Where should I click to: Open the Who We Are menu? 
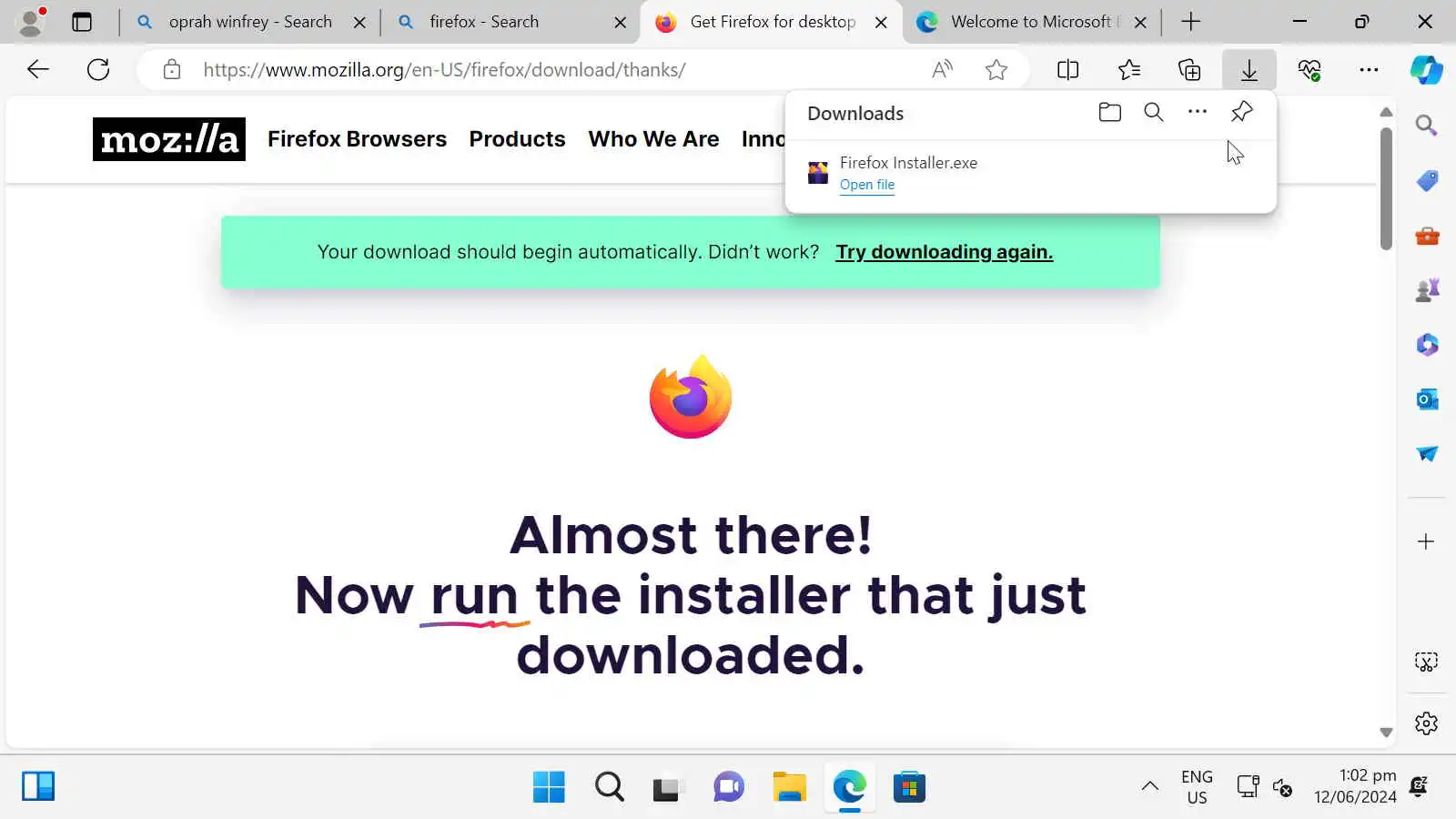point(653,139)
